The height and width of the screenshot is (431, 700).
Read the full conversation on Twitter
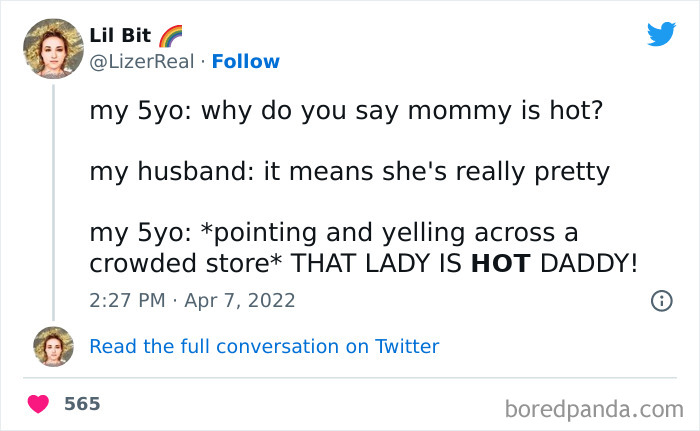tap(264, 346)
